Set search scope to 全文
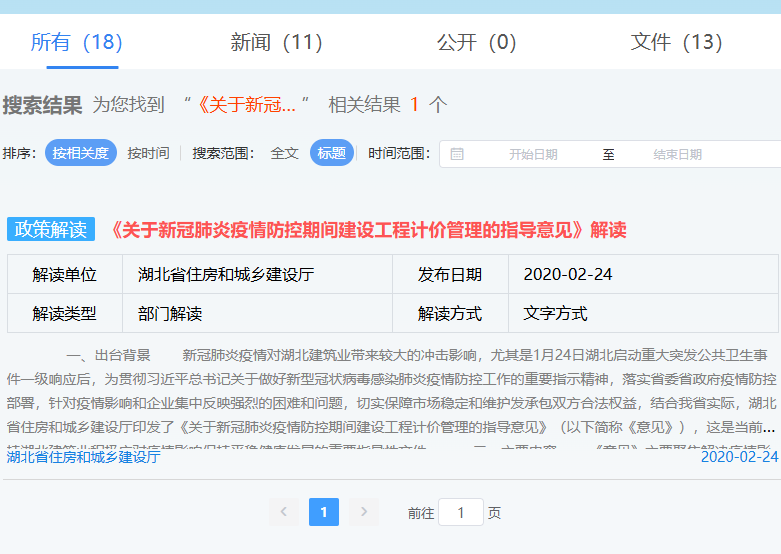 click(284, 153)
